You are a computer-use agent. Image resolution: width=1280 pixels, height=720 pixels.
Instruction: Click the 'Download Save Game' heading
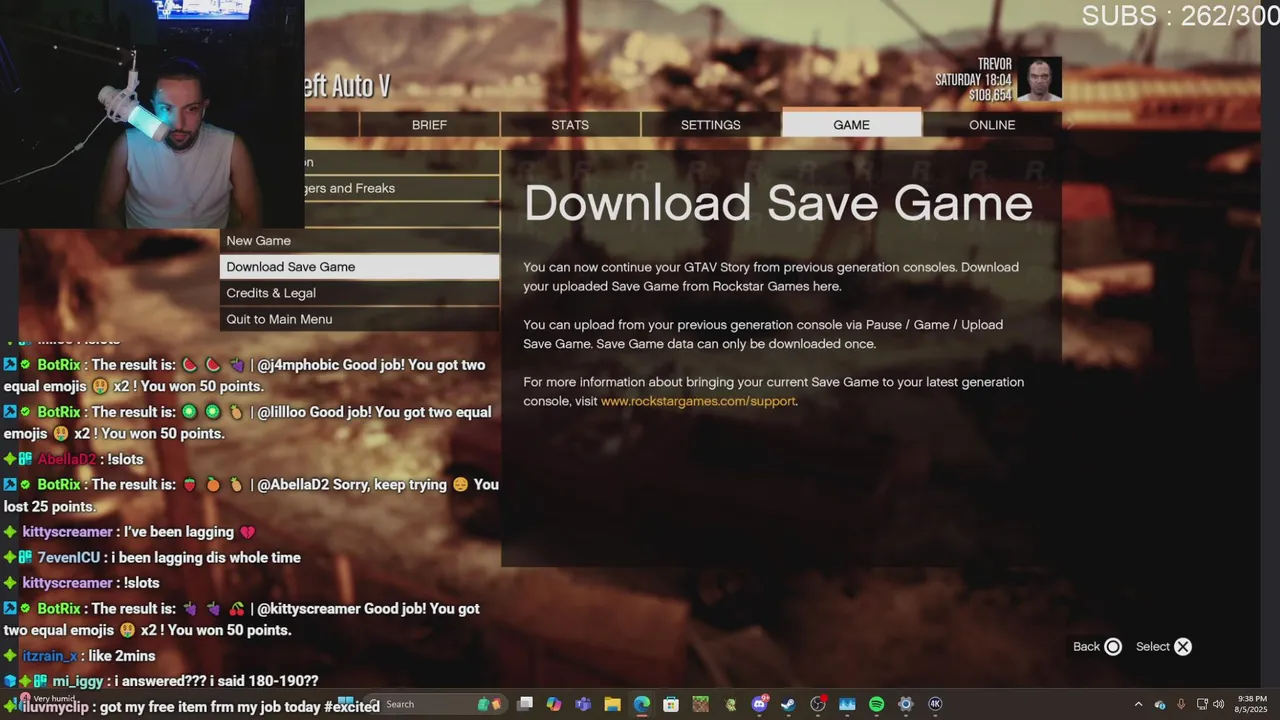[x=778, y=204]
